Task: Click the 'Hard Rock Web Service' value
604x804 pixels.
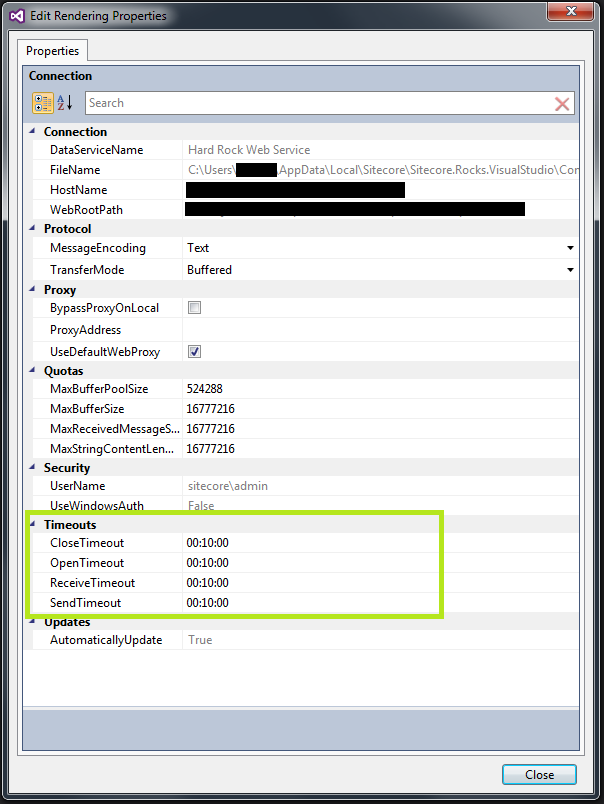Action: tap(249, 150)
